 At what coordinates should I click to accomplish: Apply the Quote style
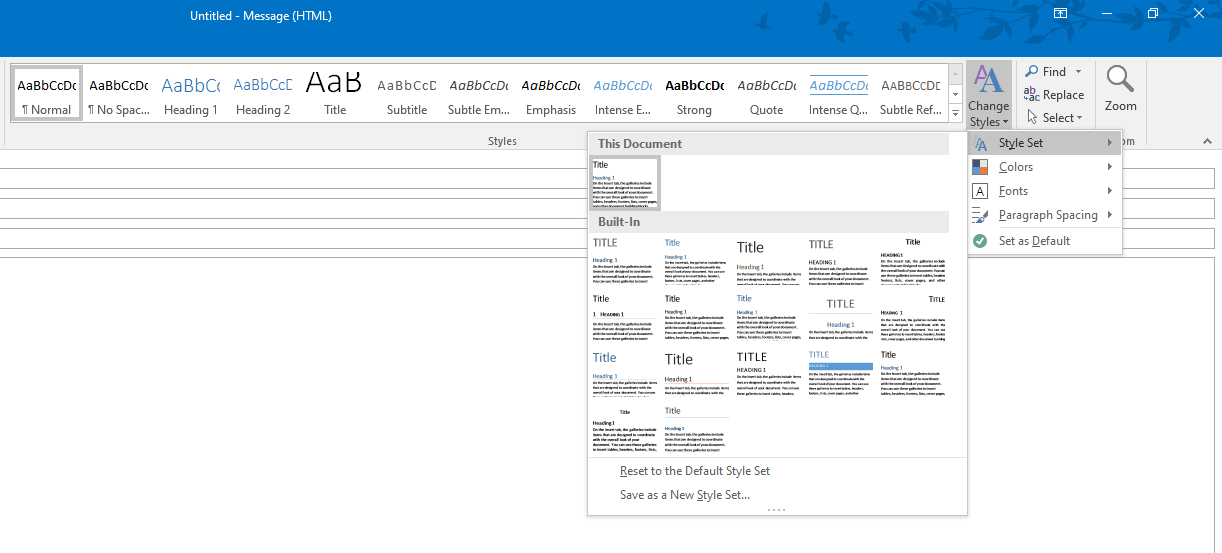tap(767, 94)
